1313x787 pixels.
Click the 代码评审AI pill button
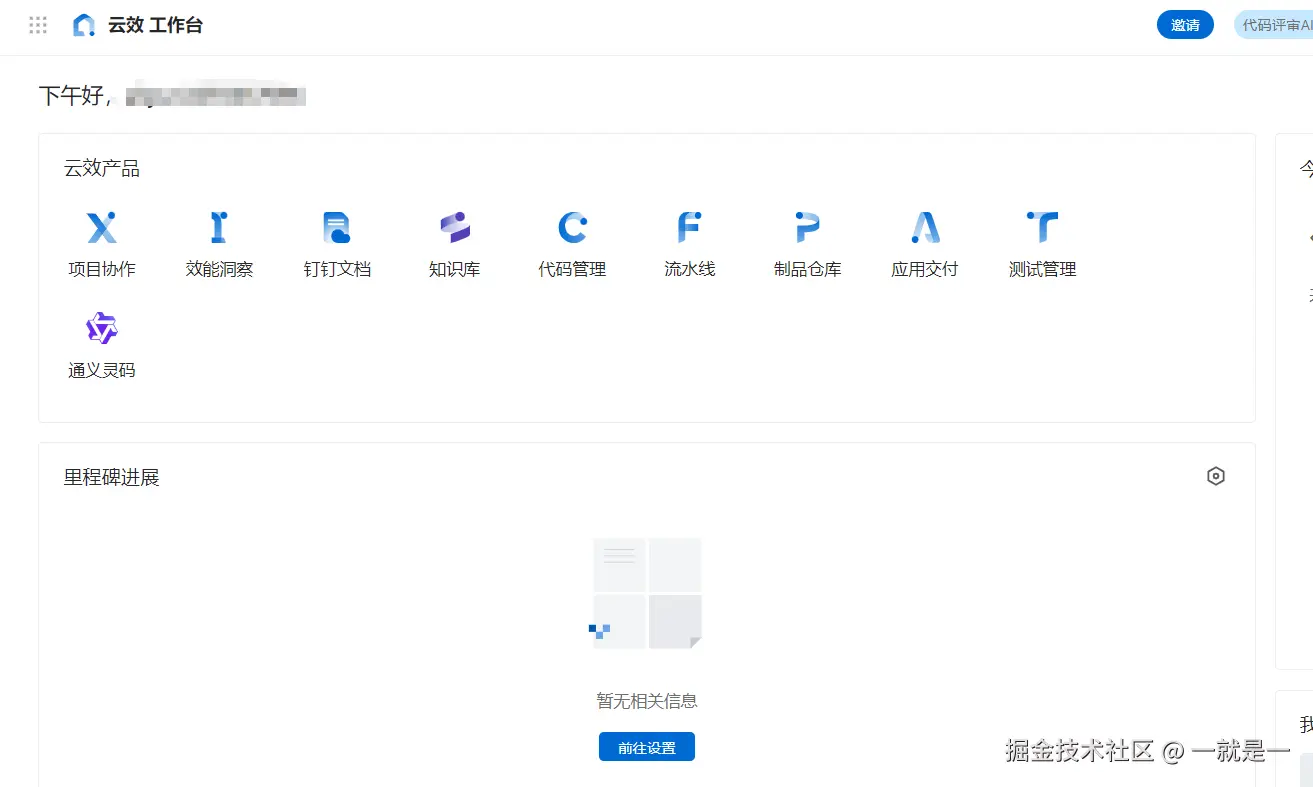coord(1274,25)
